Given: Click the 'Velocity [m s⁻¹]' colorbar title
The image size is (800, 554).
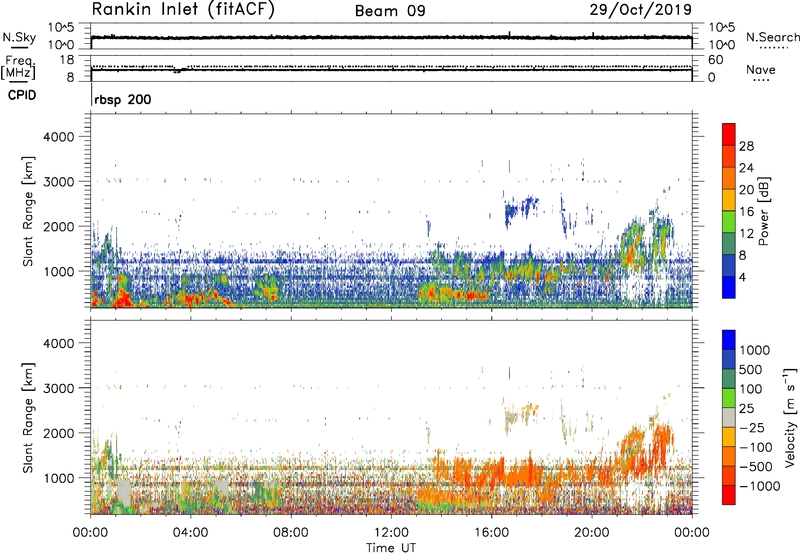Looking at the screenshot, I should coord(790,417).
